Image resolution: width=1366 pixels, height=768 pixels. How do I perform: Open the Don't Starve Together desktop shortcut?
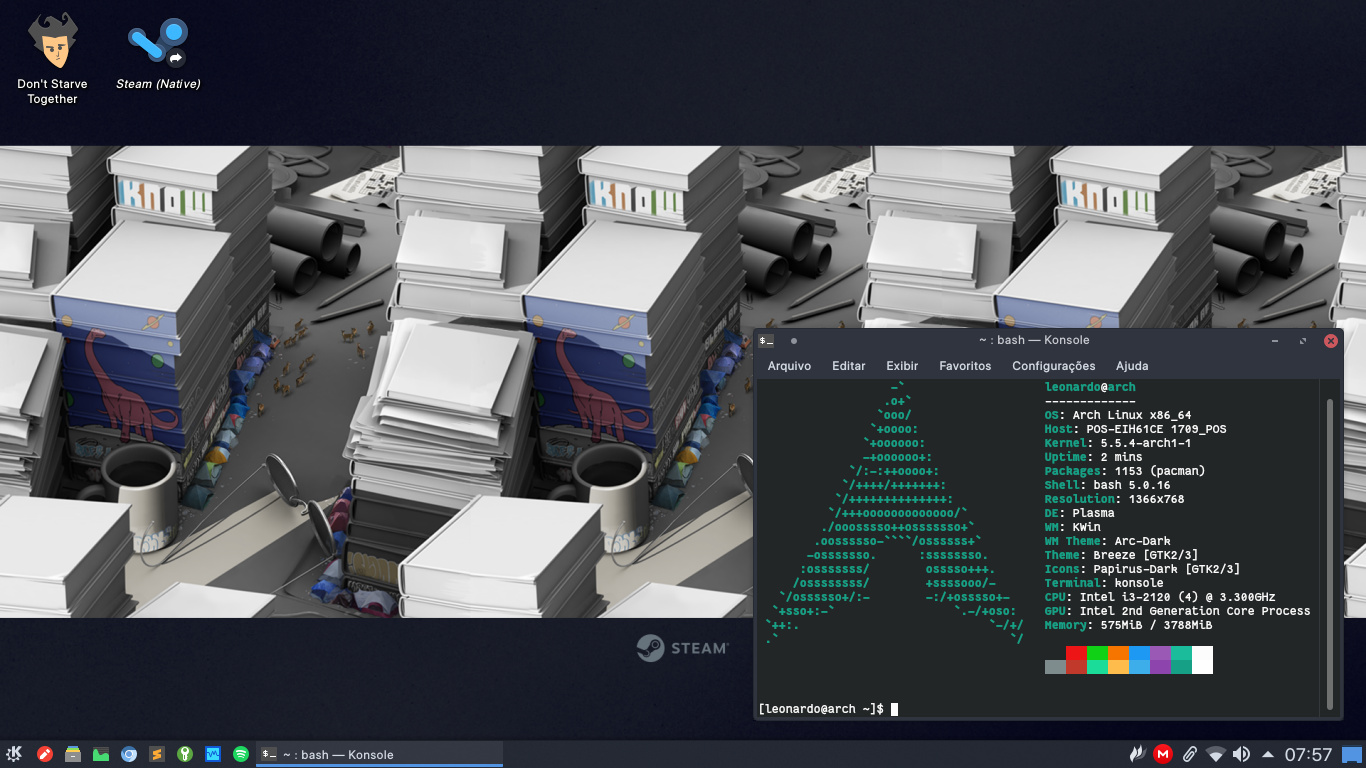[x=52, y=59]
